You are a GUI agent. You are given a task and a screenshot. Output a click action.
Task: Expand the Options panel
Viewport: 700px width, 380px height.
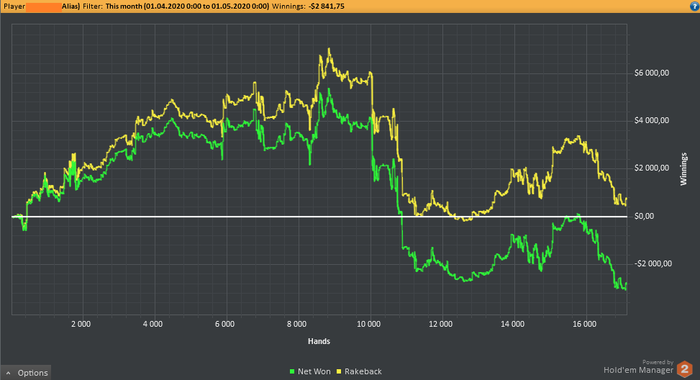26,373
